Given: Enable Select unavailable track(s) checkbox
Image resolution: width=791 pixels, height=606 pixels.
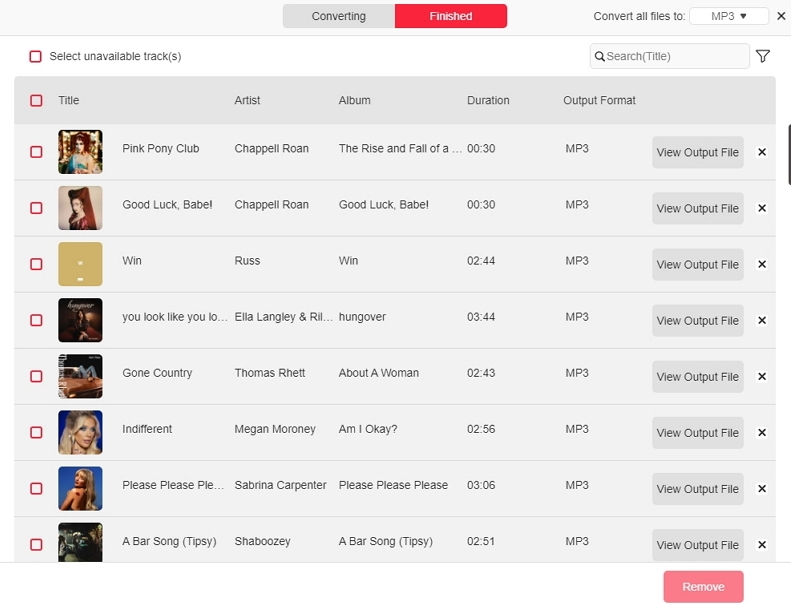Looking at the screenshot, I should point(36,57).
